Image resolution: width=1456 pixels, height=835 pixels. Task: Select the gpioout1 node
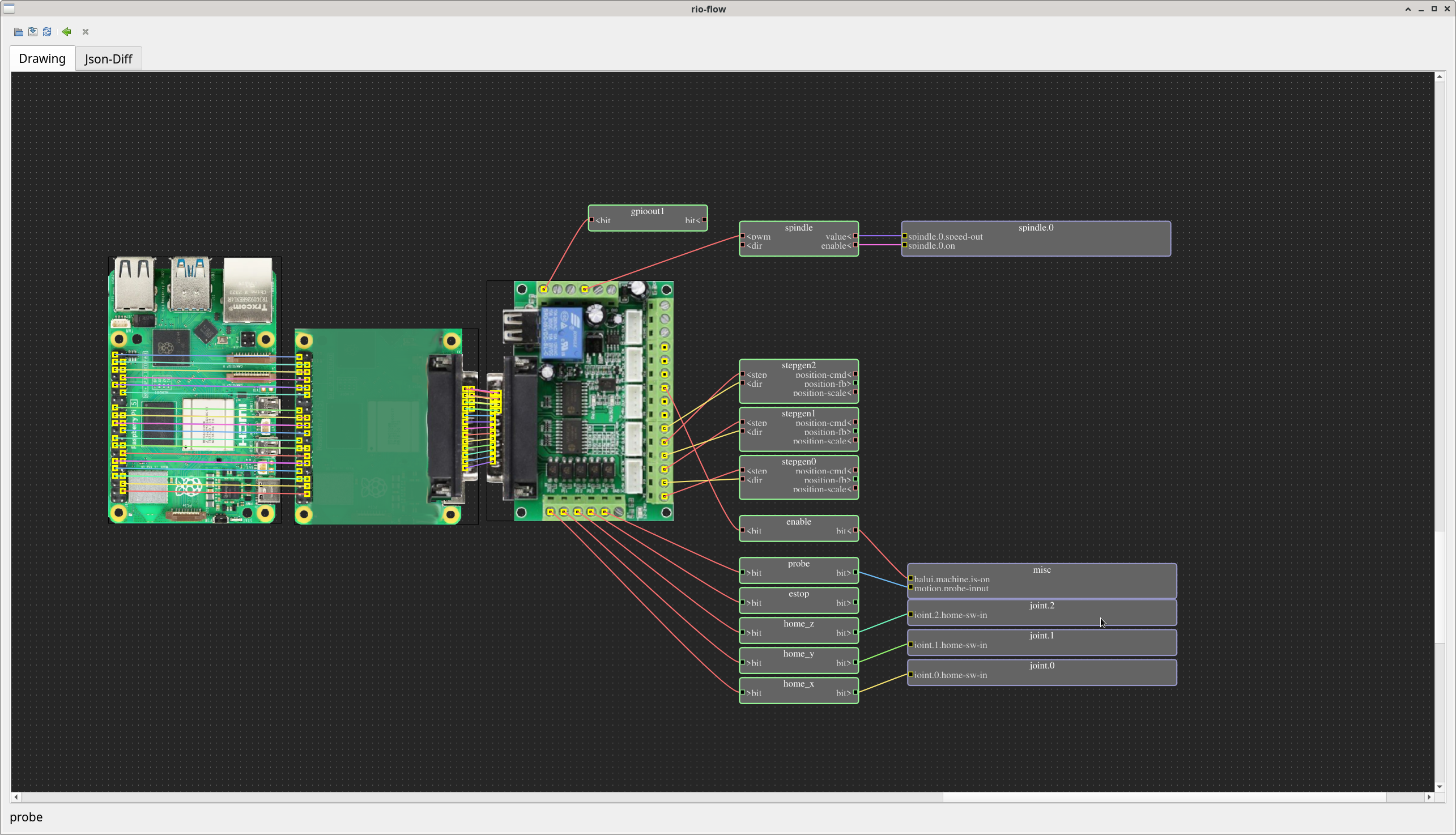(647, 212)
